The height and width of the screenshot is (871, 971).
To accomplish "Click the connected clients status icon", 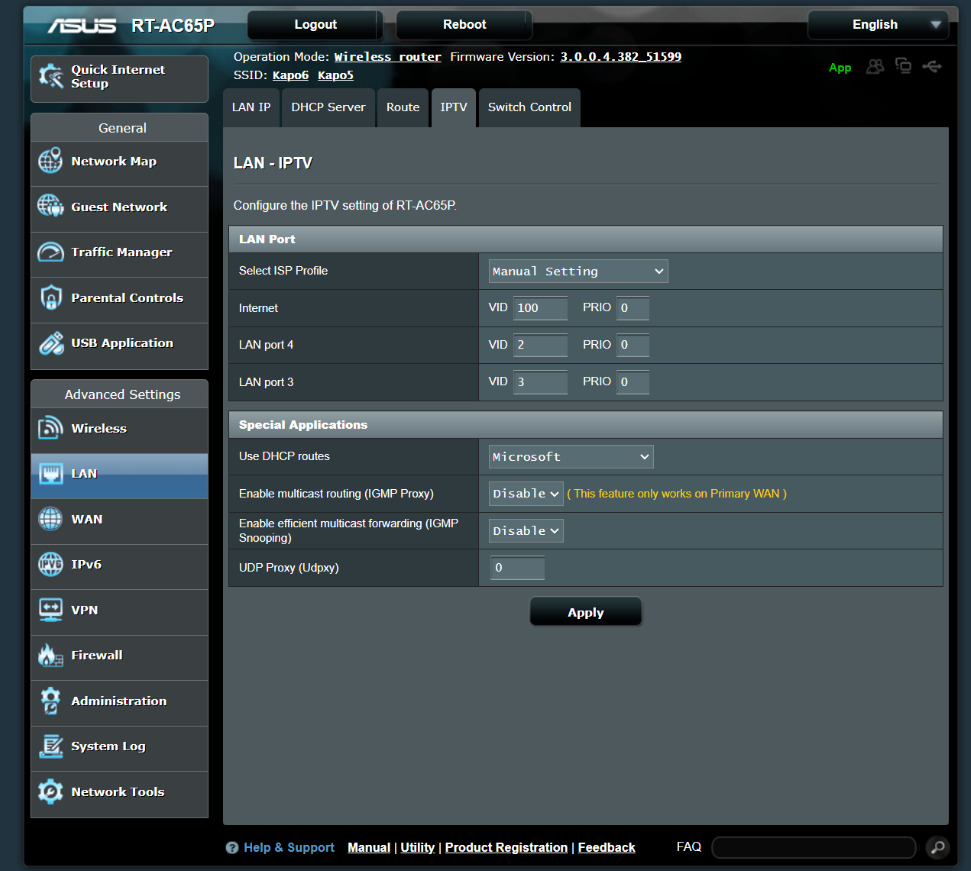I will 875,67.
